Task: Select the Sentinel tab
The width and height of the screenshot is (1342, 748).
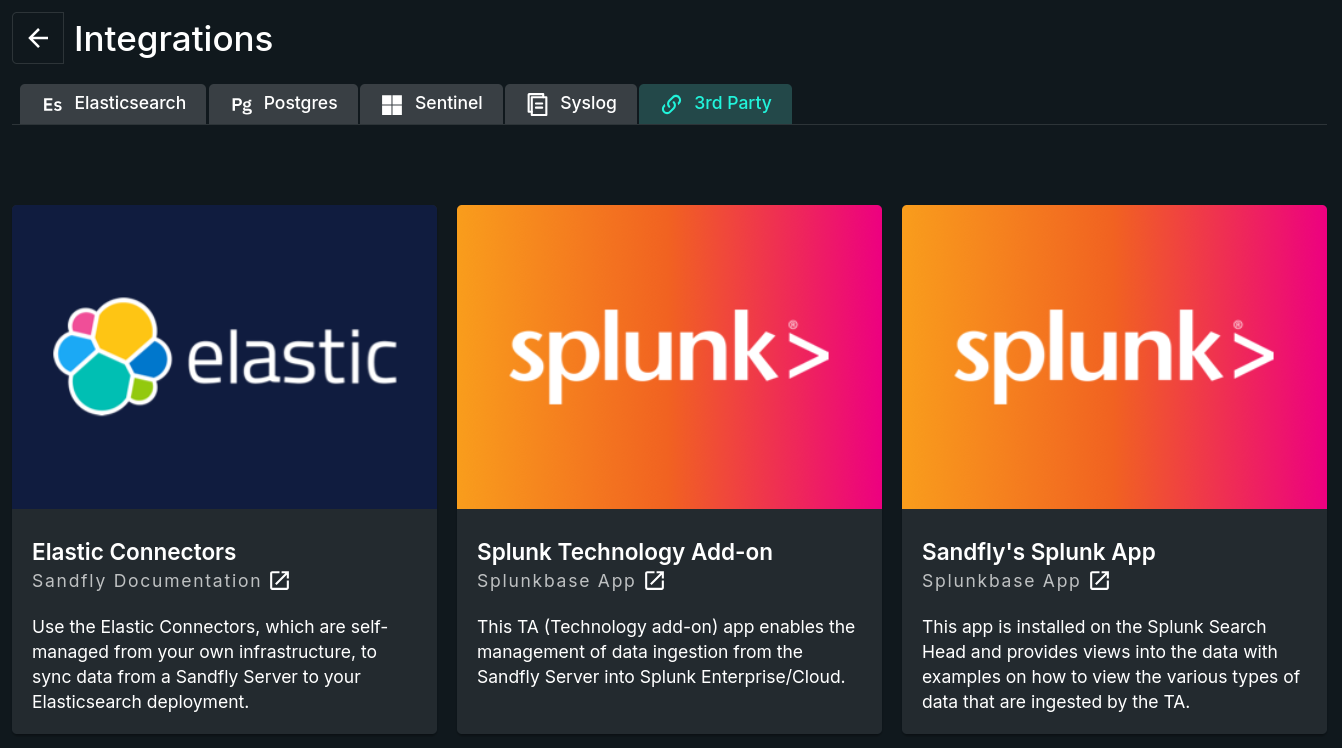Action: 431,104
